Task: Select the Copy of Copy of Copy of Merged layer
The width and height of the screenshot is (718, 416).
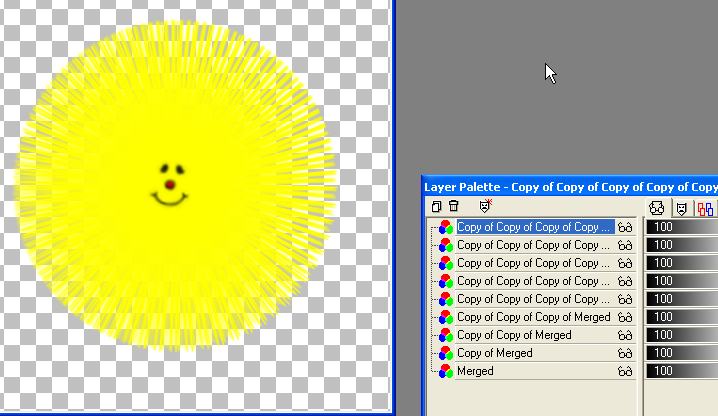Action: click(x=534, y=317)
